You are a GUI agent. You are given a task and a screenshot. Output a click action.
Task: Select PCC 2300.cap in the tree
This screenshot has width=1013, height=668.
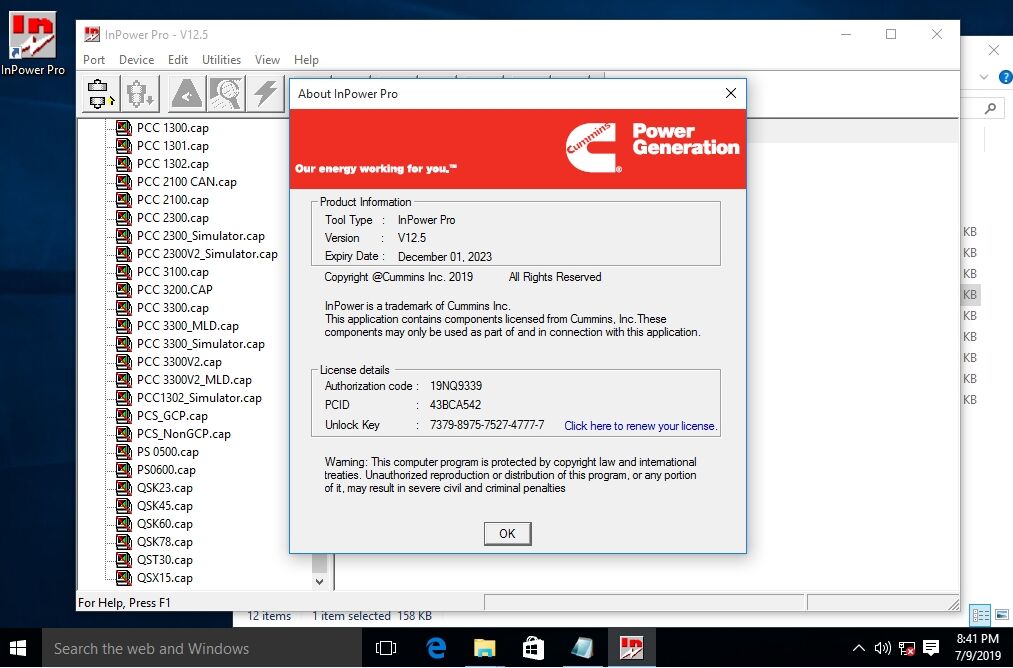coord(172,218)
